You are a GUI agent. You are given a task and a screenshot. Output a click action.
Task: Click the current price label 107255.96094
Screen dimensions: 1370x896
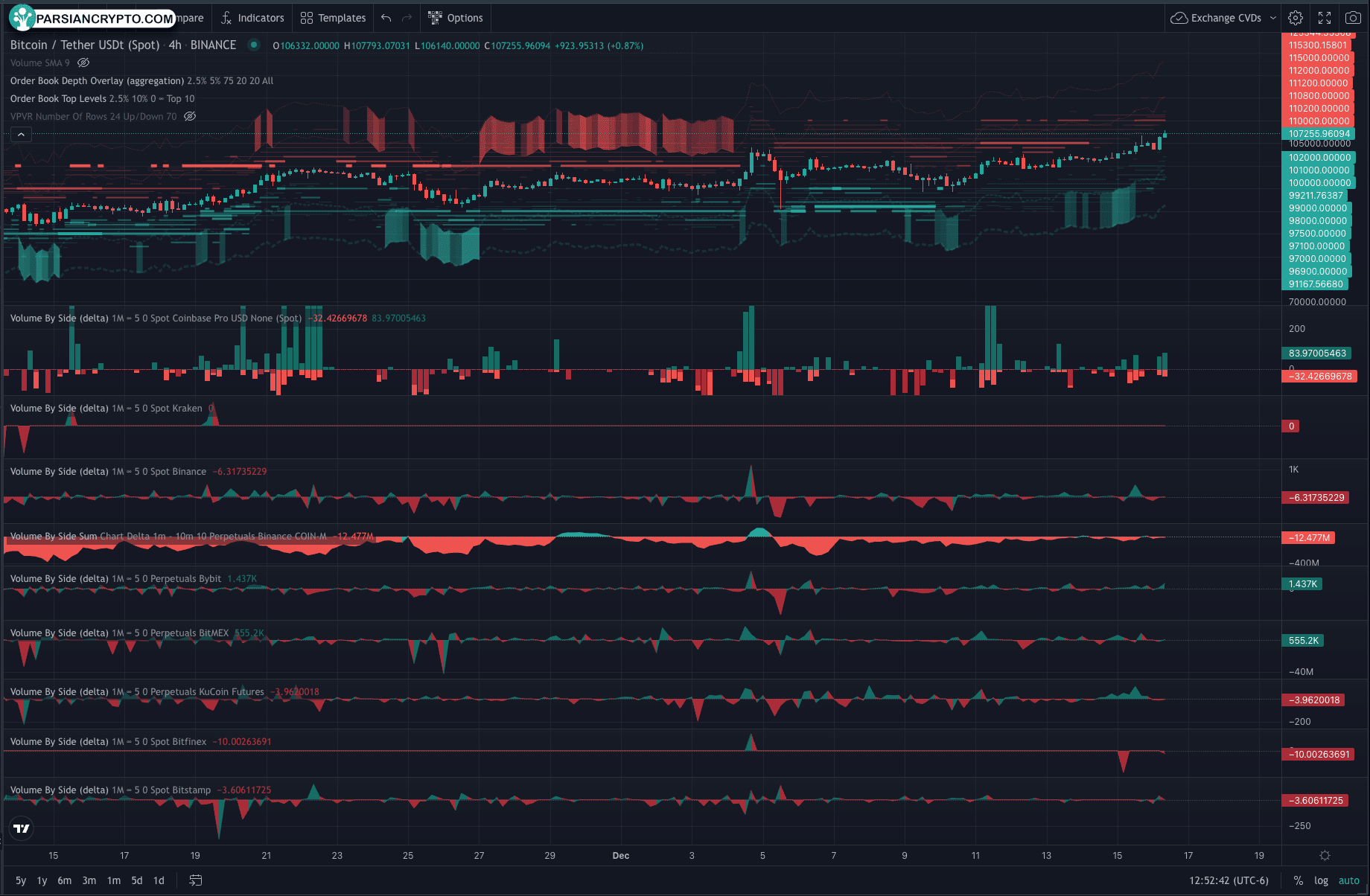tap(1319, 134)
